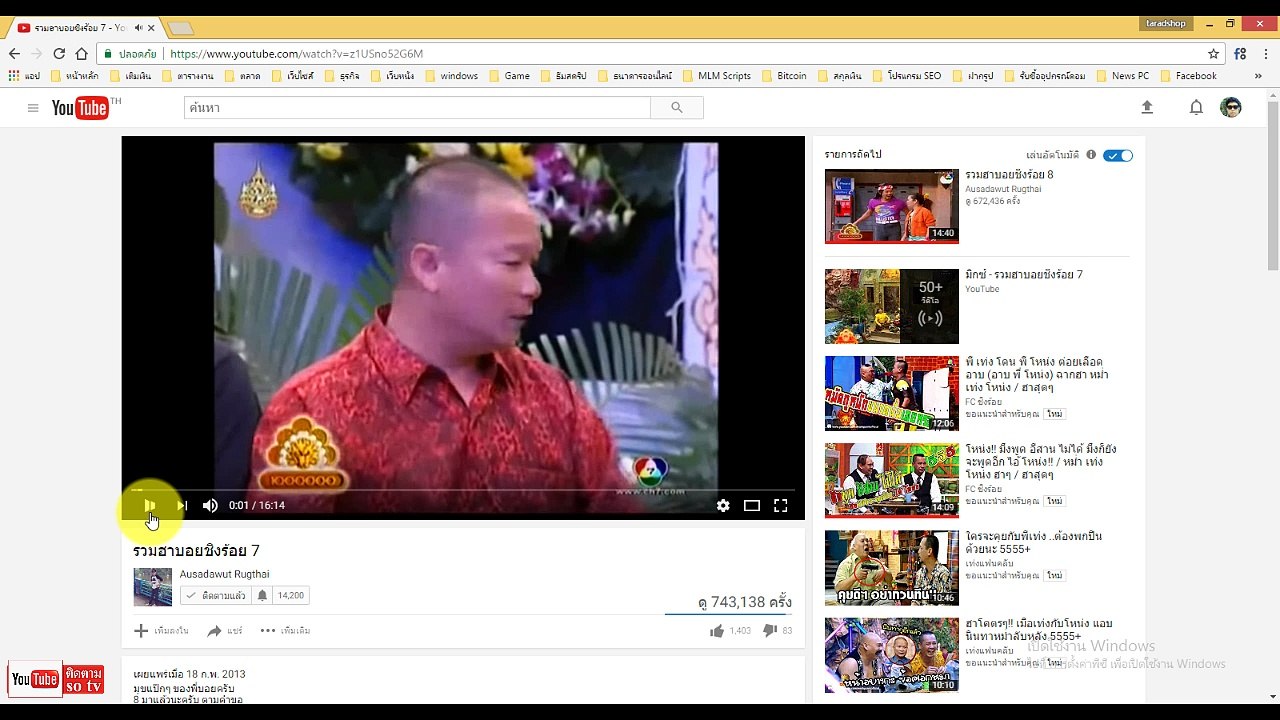This screenshot has height=720, width=1280.
Task: Open the โปรแกรม SEO bookmark folder
Action: click(907, 76)
